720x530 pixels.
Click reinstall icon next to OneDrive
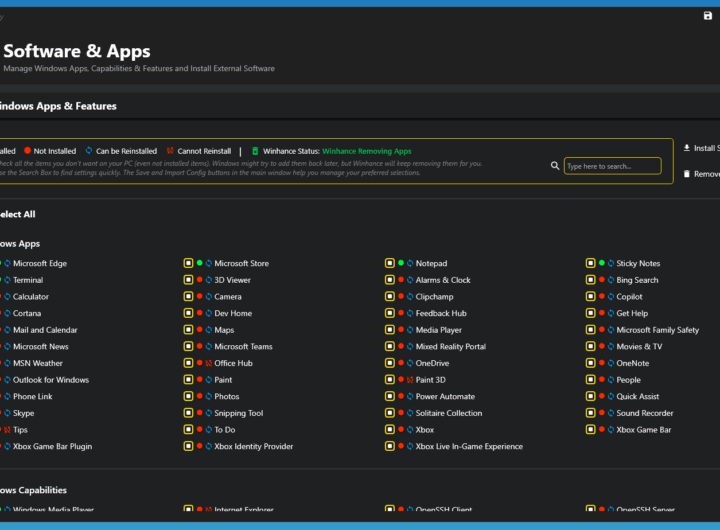pyautogui.click(x=410, y=363)
